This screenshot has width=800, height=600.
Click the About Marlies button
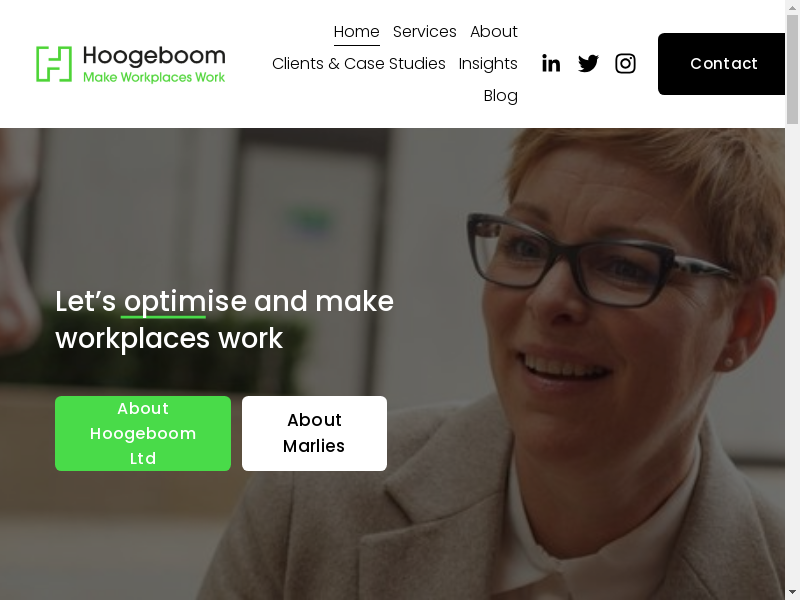click(x=314, y=433)
